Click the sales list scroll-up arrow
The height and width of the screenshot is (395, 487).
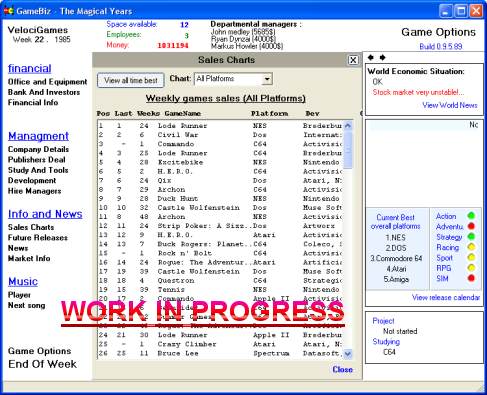[348, 126]
